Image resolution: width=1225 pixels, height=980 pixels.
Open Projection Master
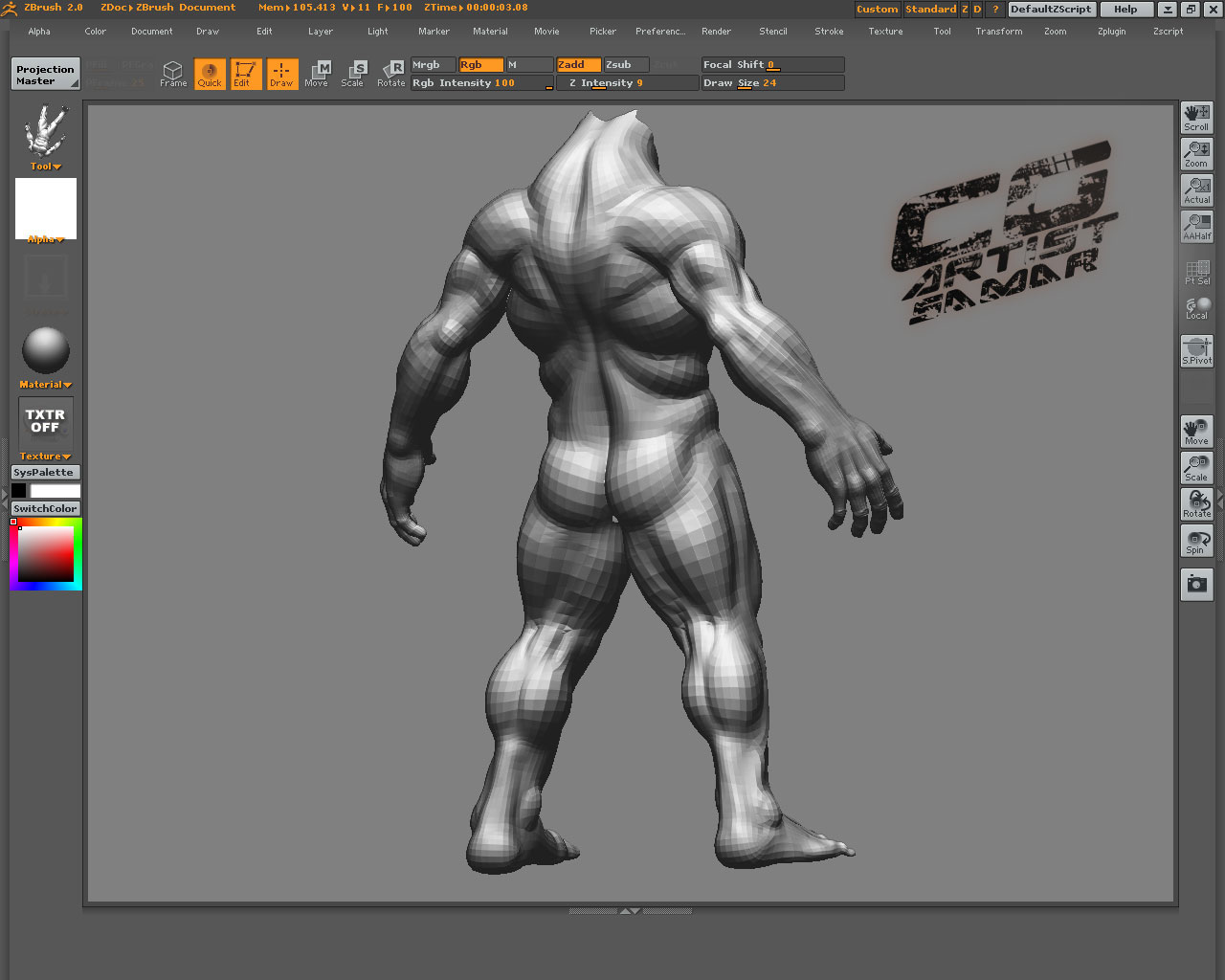(44, 73)
